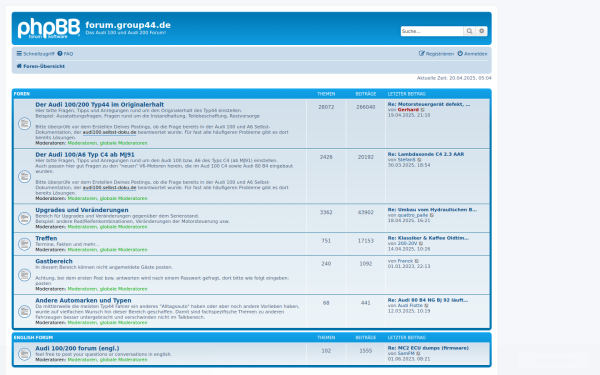Open Der Audi 100/200 Typ44 im Originalerhalt forum
The width and height of the screenshot is (600, 375).
pos(99,104)
